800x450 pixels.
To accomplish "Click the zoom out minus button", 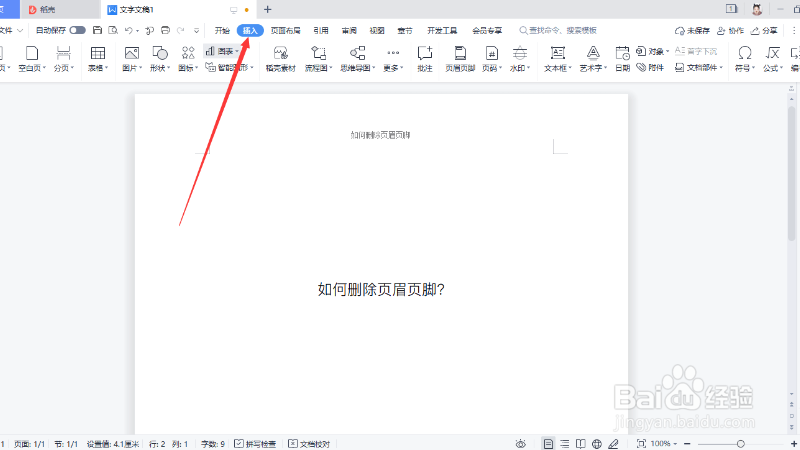I will [x=687, y=444].
